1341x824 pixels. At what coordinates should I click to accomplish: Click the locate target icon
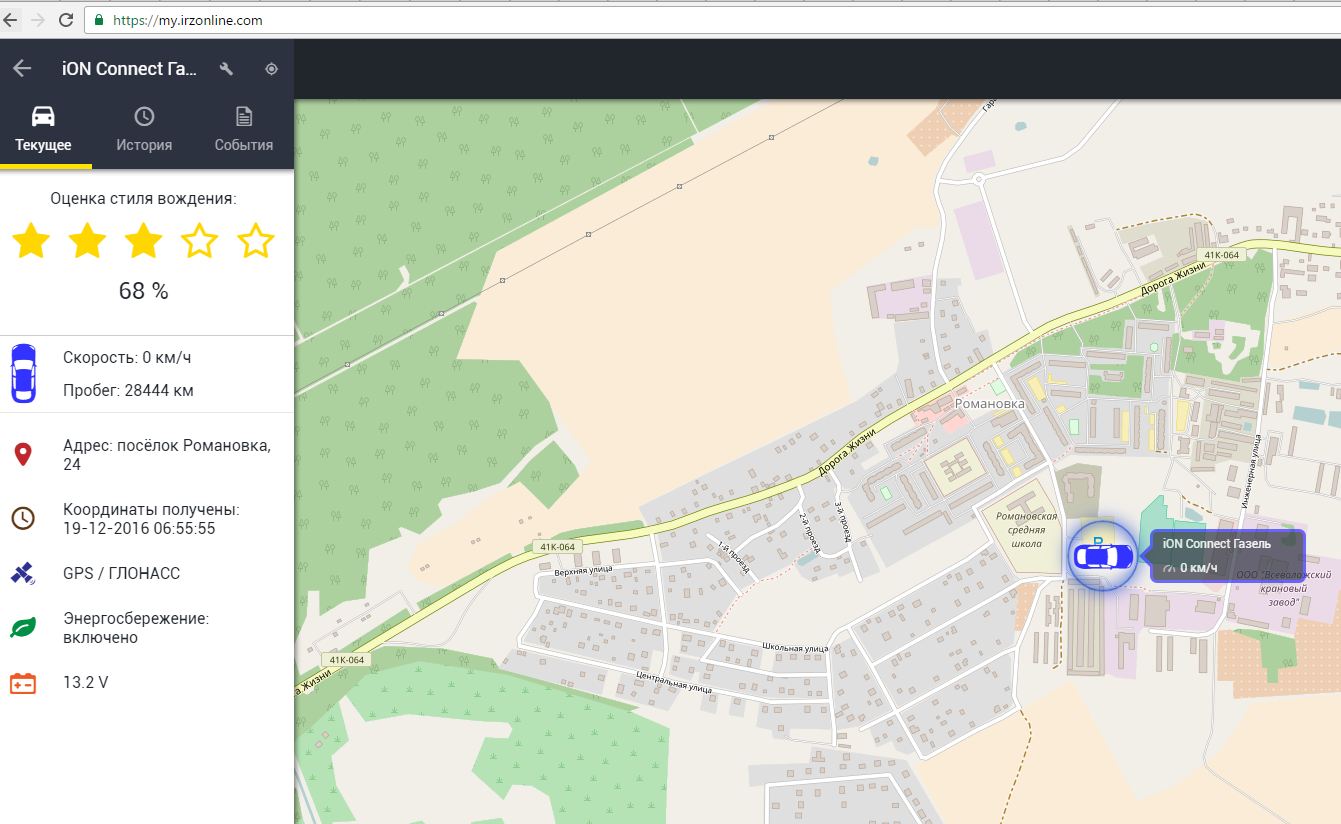pos(271,69)
